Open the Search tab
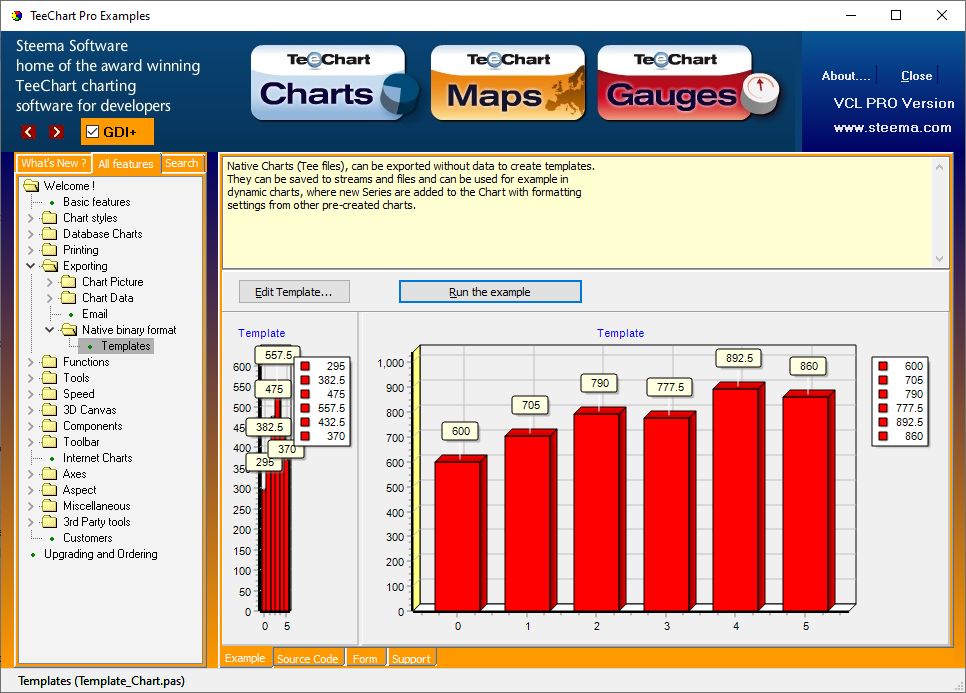Screen dimensions: 966x693 click(182, 163)
